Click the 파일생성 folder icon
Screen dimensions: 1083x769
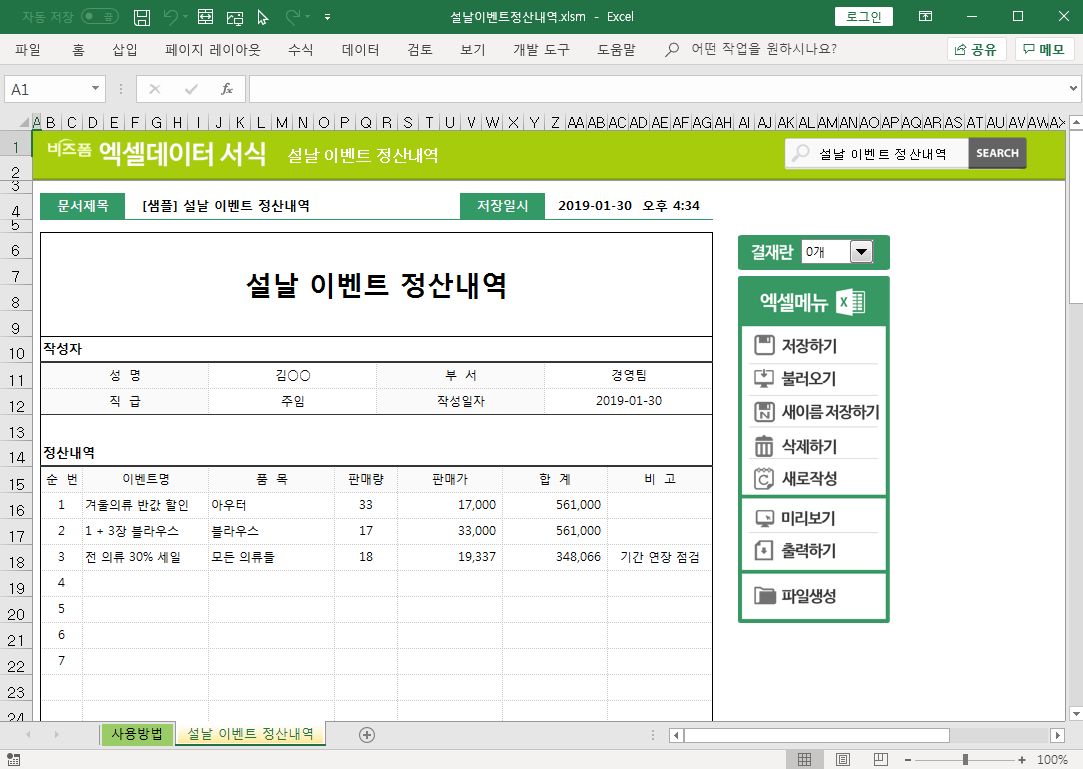pos(764,596)
